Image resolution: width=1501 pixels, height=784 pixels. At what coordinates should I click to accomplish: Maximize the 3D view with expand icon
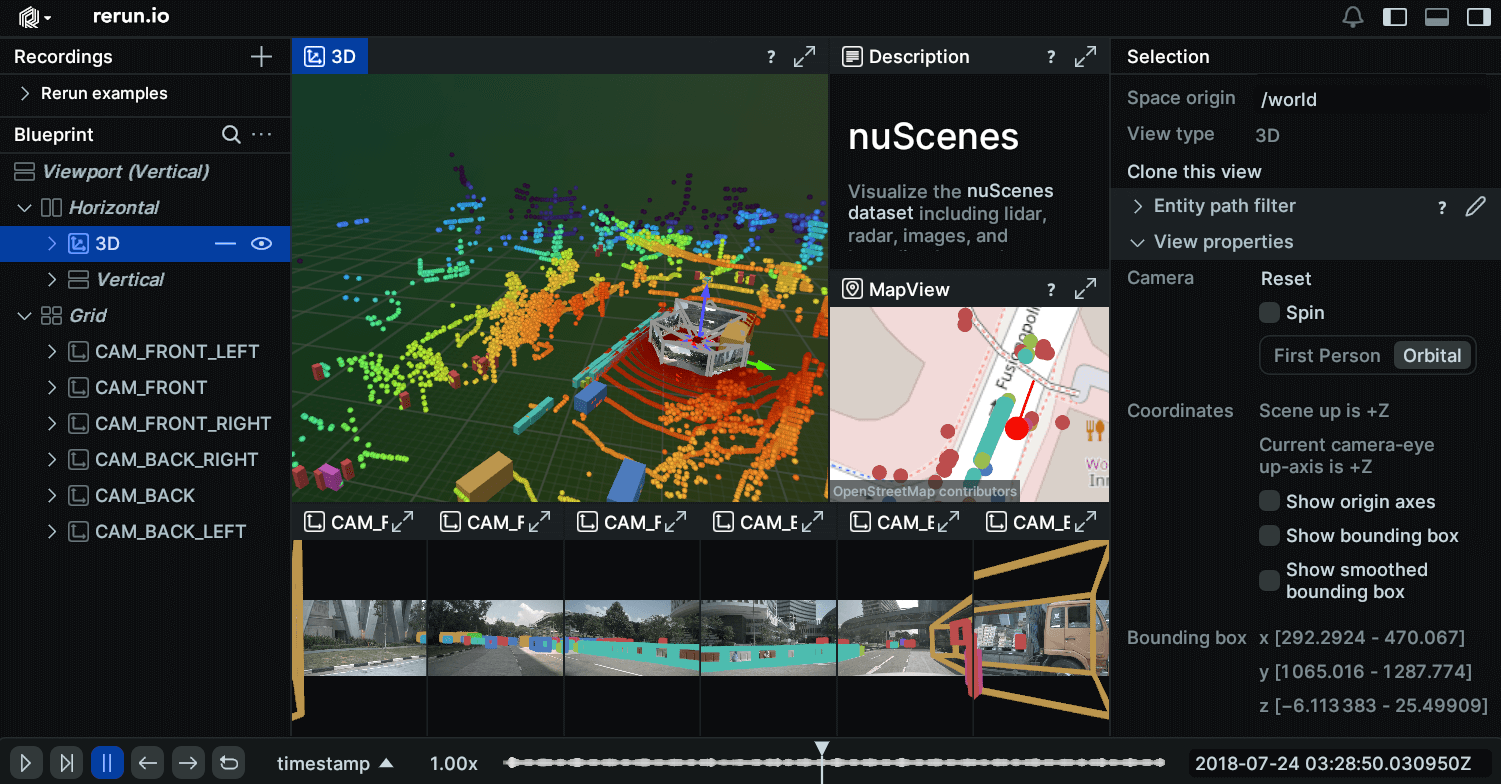coord(804,57)
